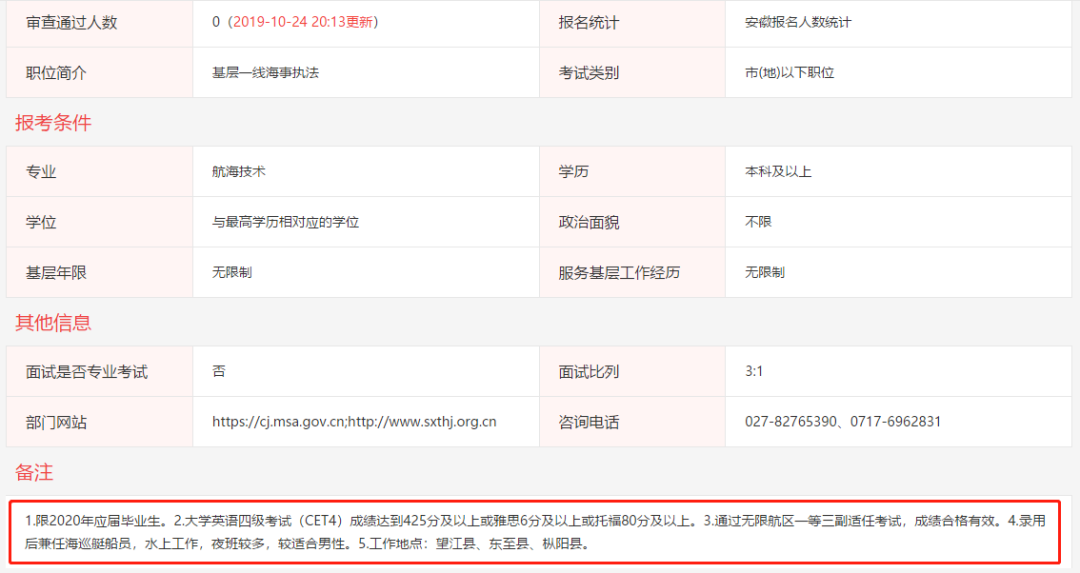This screenshot has width=1080, height=573.
Task: Select the 市(地)以下职位 value
Action: click(789, 72)
